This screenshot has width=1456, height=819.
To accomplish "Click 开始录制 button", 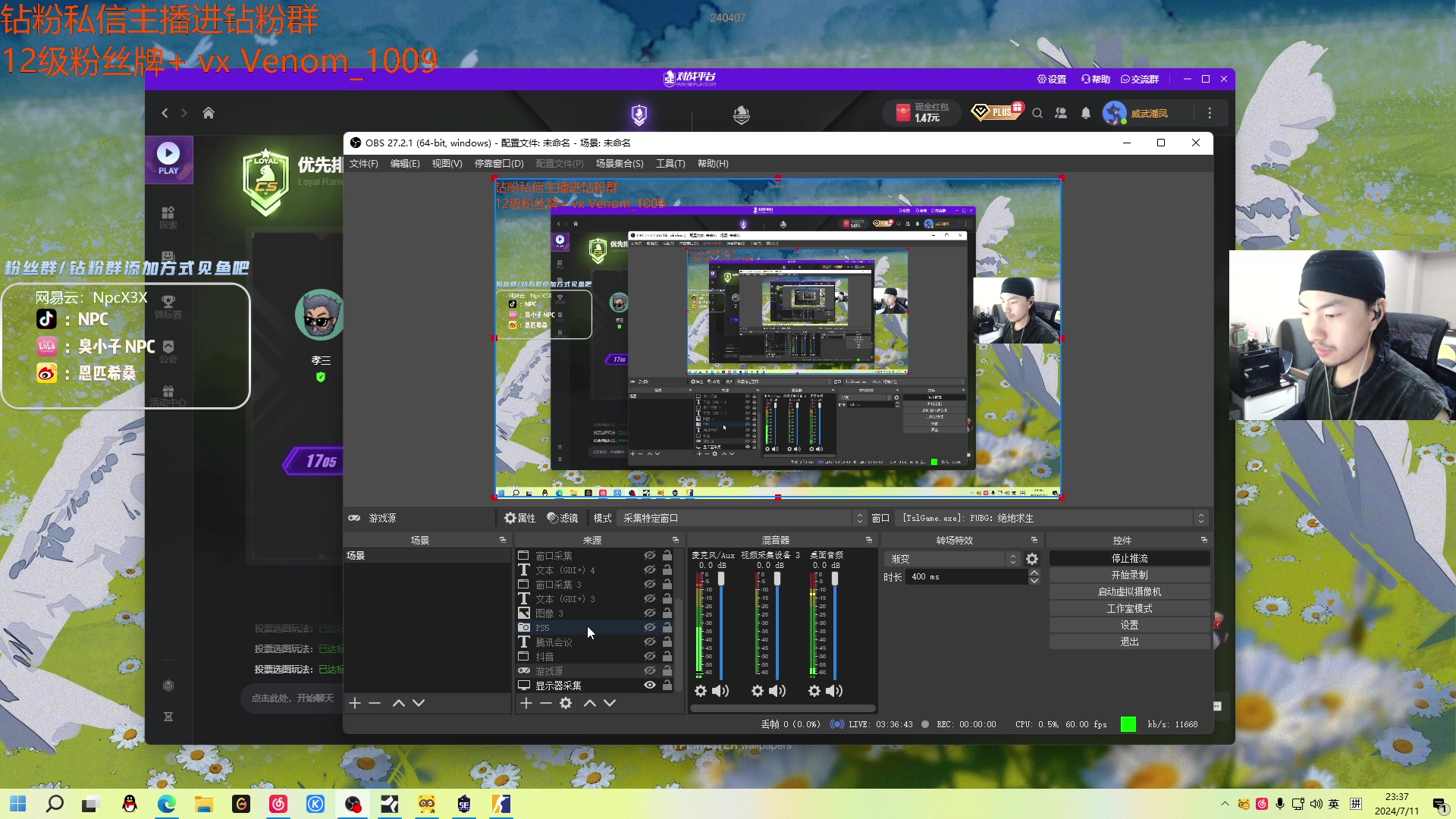I will pos(1130,576).
